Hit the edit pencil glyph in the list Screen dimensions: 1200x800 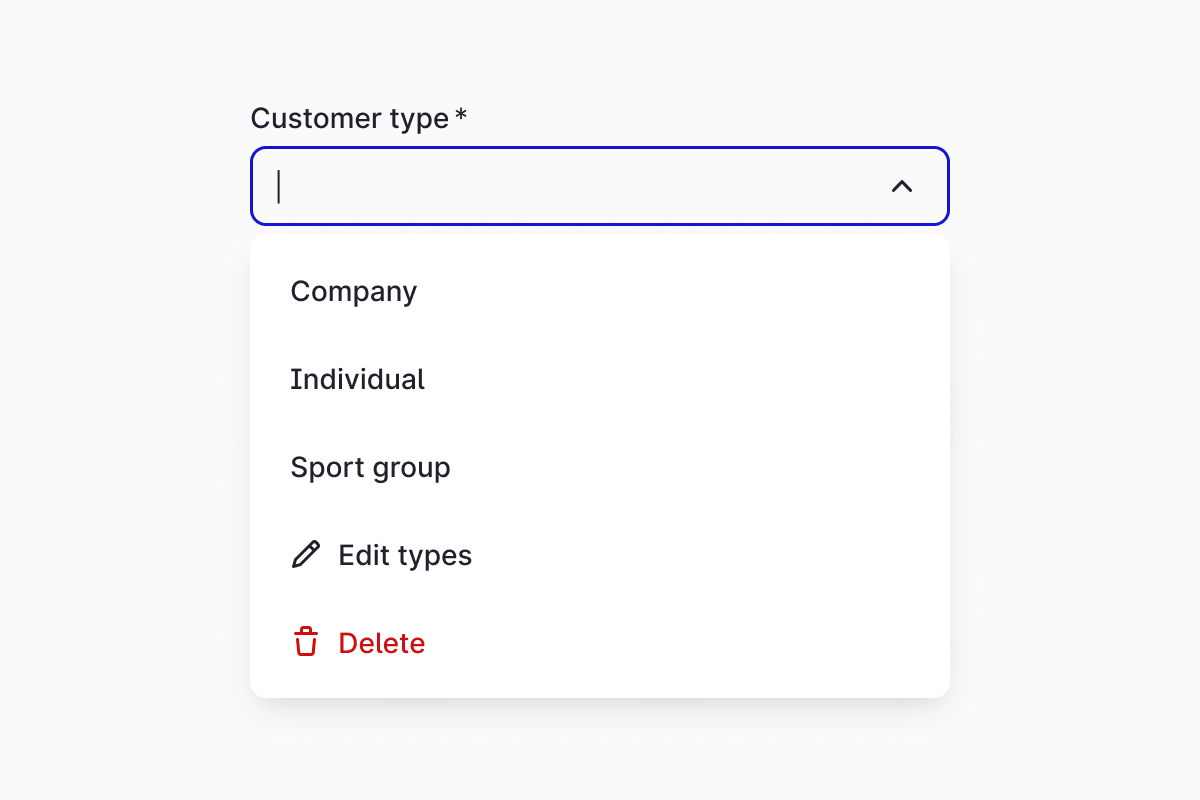pyautogui.click(x=306, y=555)
